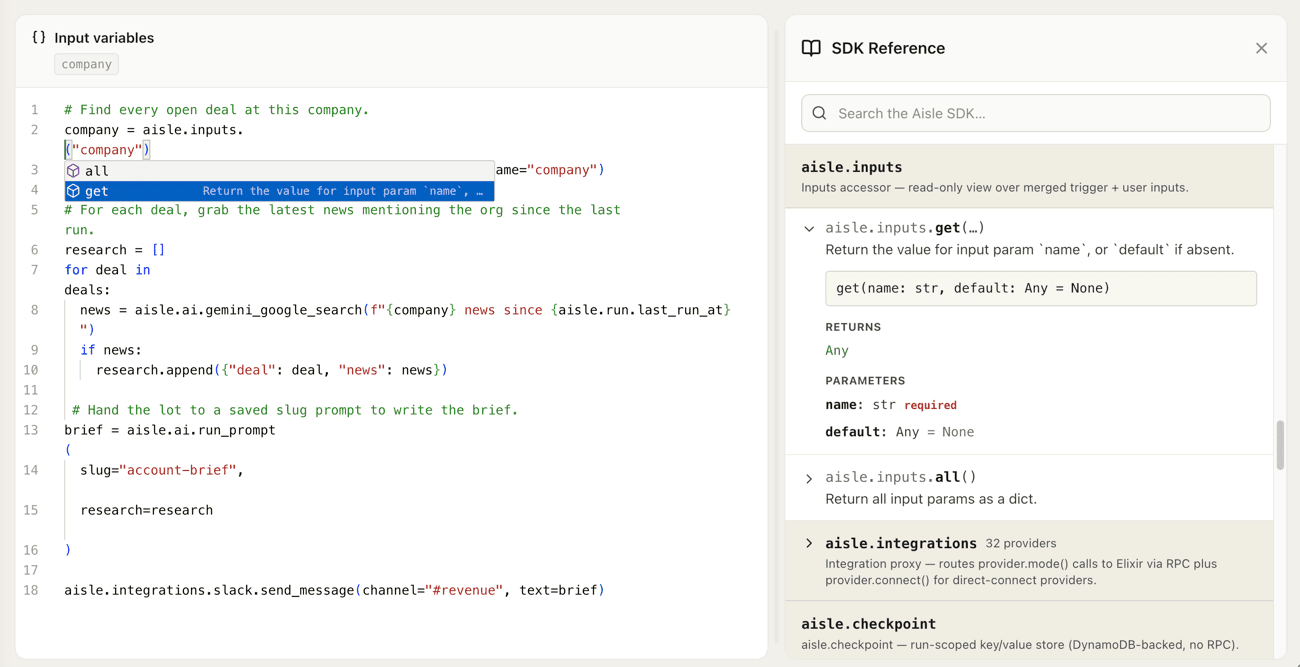Image resolution: width=1300 pixels, height=667 pixels.
Task: Click the SDK Reference book icon
Action: [x=811, y=48]
